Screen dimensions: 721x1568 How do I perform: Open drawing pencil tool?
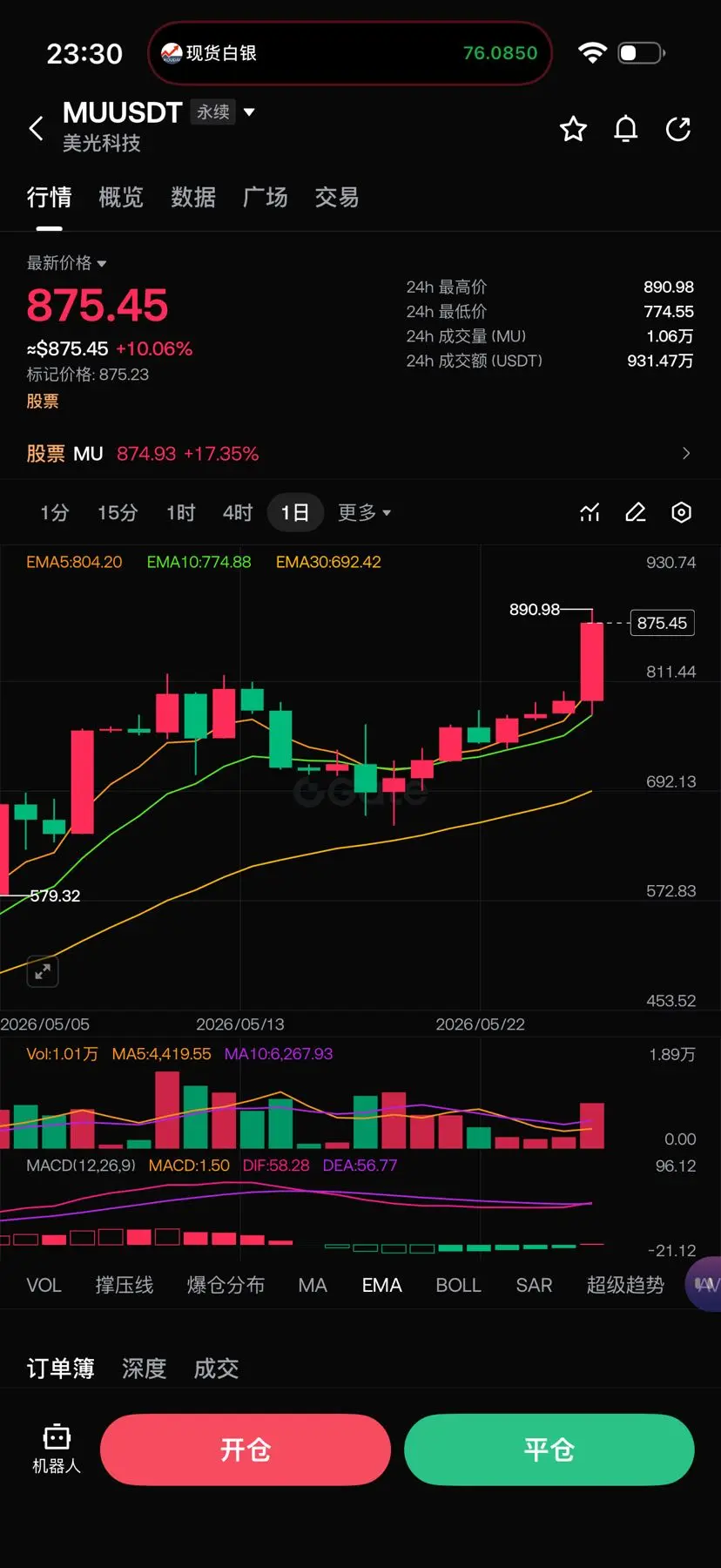click(x=636, y=512)
